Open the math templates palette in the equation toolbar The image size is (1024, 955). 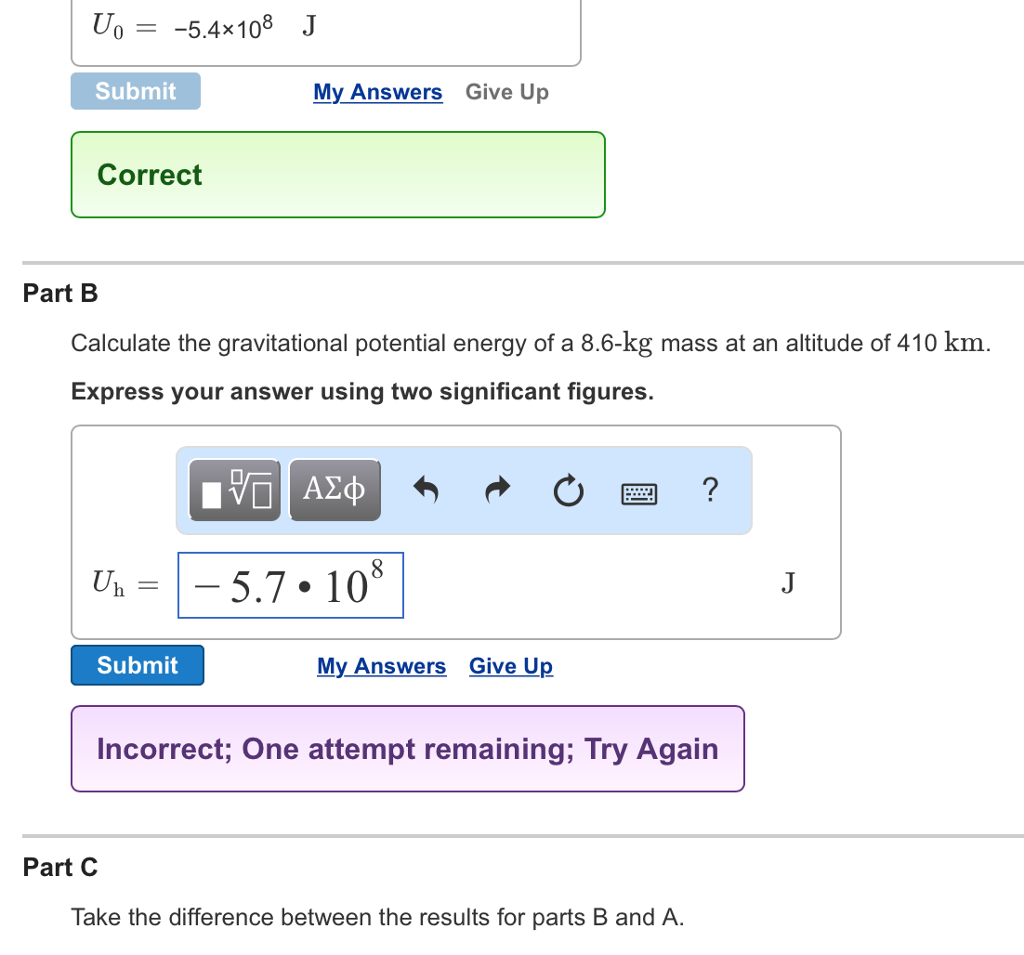[x=235, y=490]
